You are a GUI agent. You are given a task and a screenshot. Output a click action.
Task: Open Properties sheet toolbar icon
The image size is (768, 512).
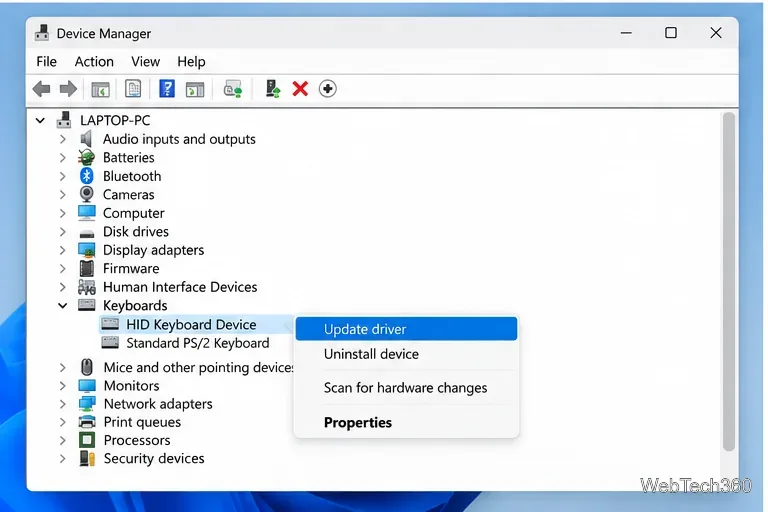[x=133, y=89]
